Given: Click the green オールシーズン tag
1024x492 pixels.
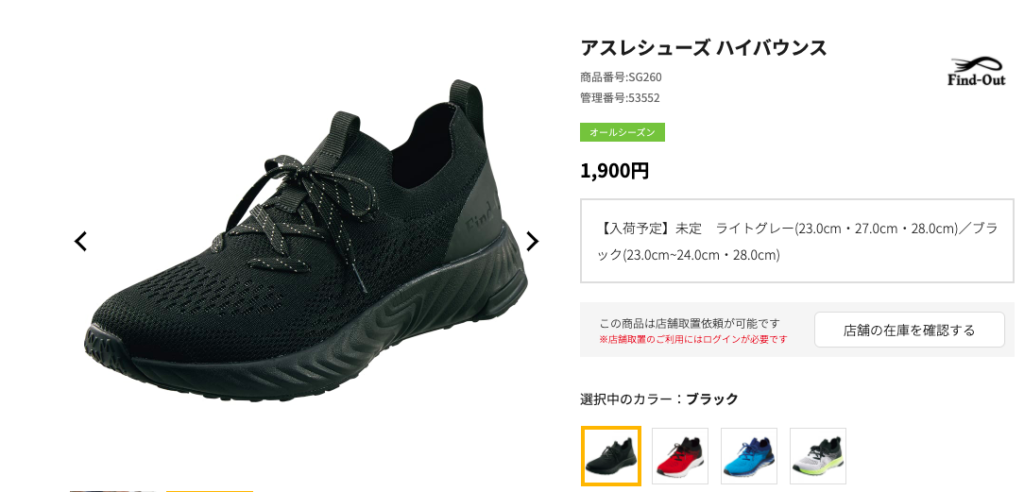Looking at the screenshot, I should click(x=622, y=132).
